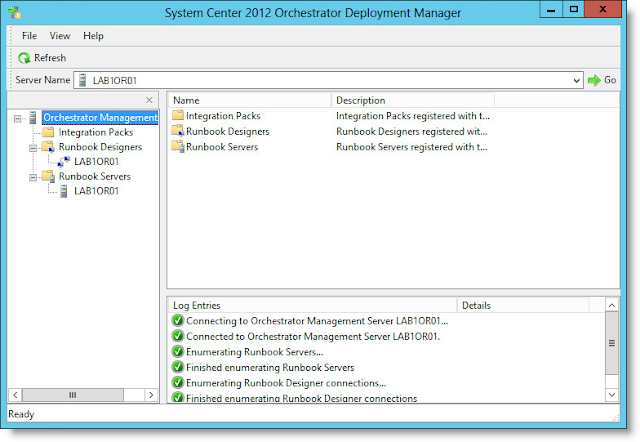Viewport: 640px width, 442px height.
Task: Click log entry 'Finished enumerating Runbook Servers'
Action: [270, 367]
